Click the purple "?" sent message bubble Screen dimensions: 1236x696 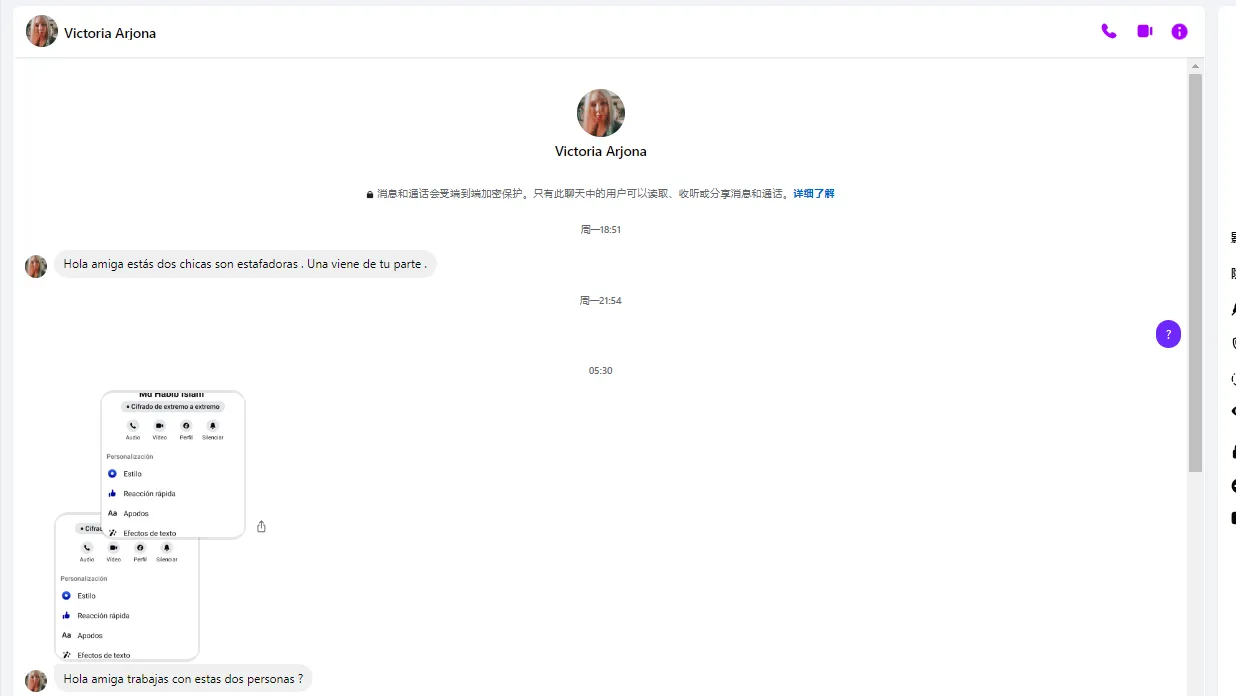pyautogui.click(x=1168, y=334)
